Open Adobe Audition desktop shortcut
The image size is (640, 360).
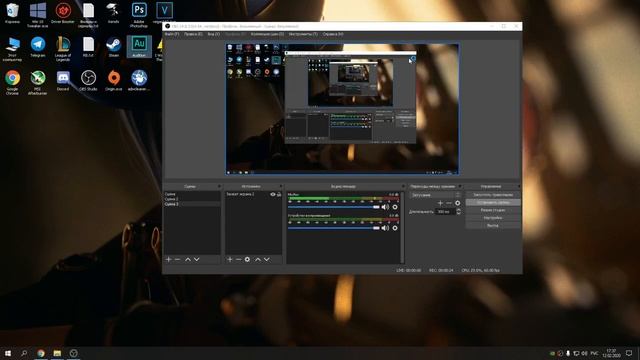[x=139, y=46]
